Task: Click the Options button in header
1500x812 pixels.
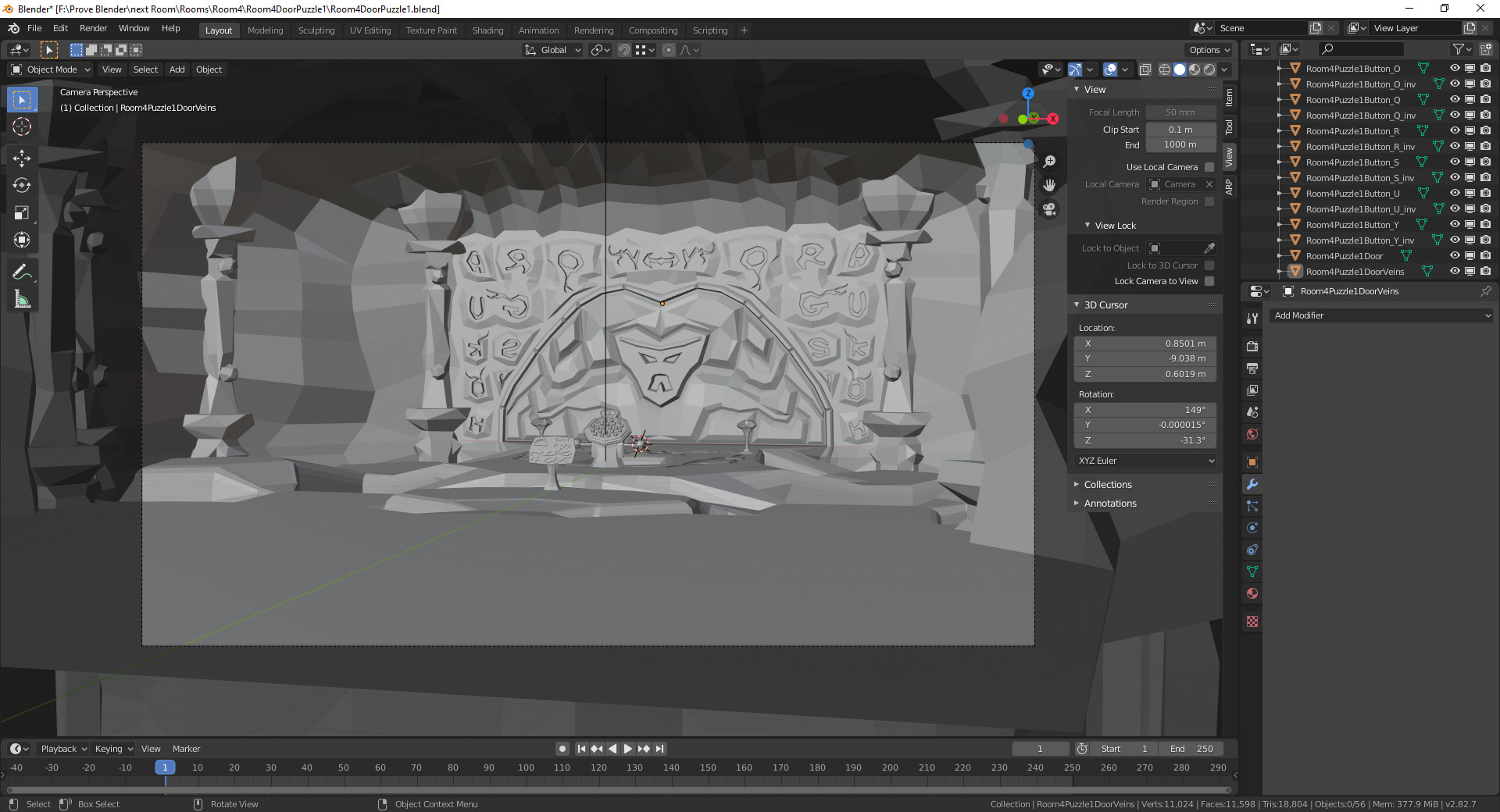Action: coord(1209,50)
